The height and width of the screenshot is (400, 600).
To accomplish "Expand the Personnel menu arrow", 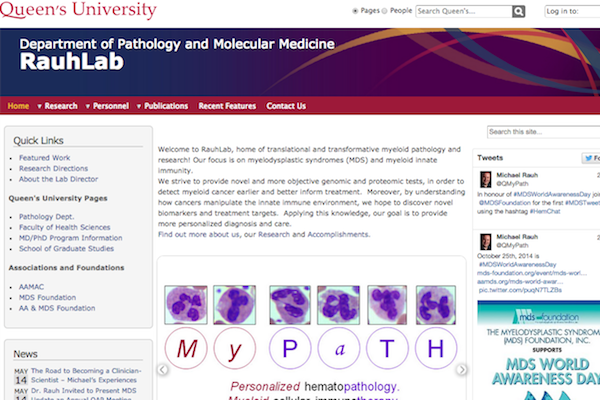I will click(88, 106).
